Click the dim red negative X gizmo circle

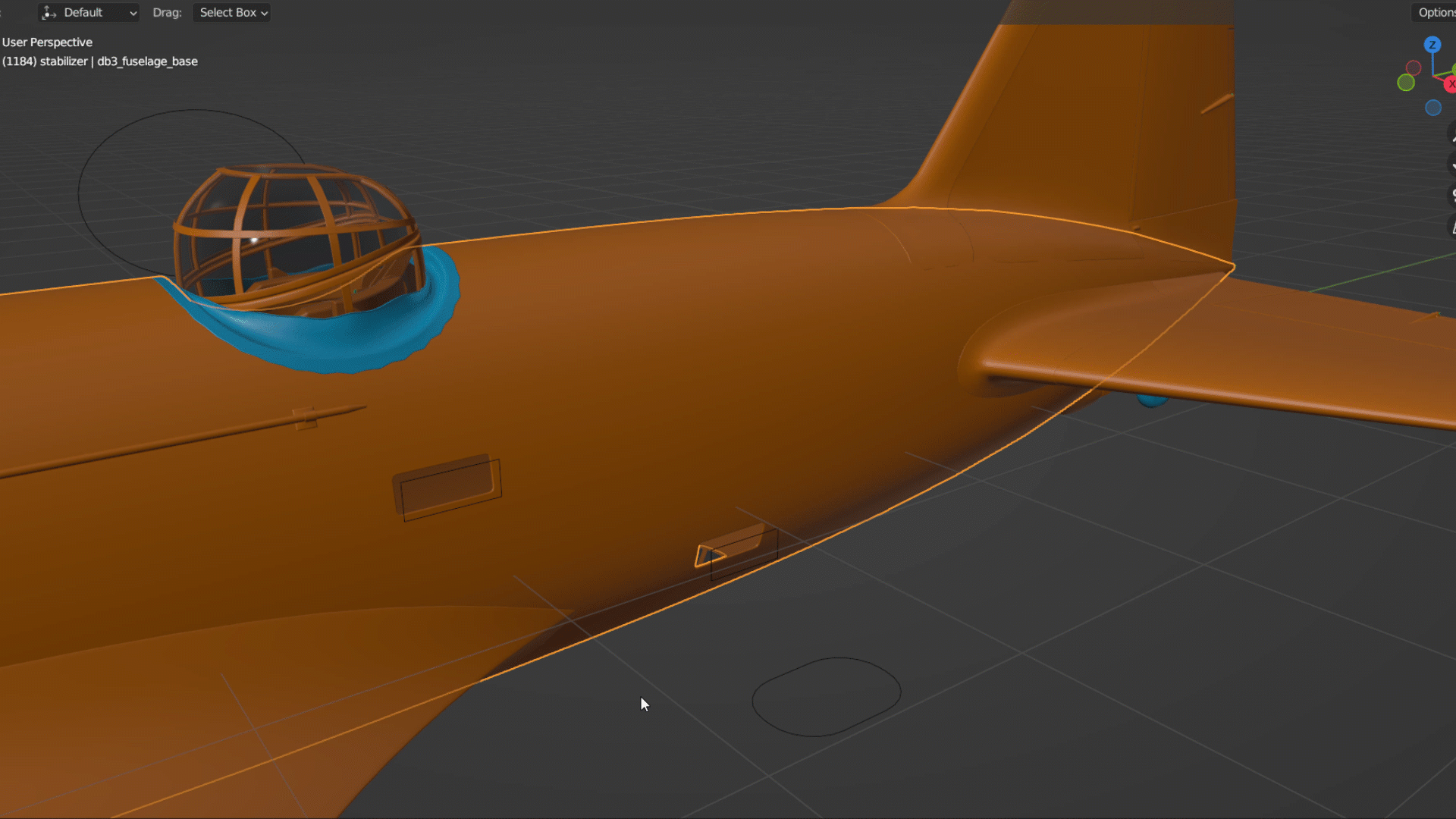(x=1414, y=67)
